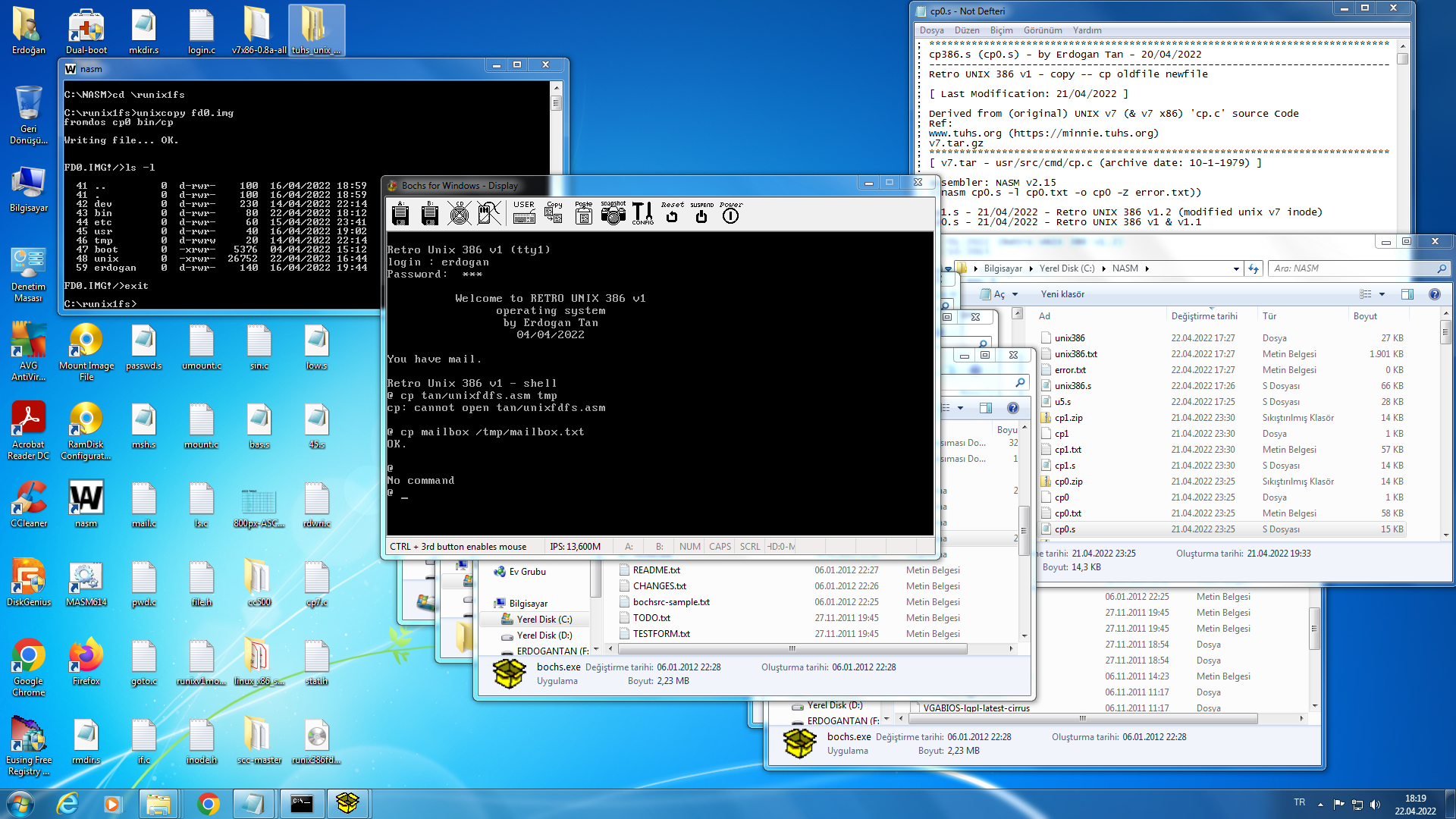Click the Bochs Power icon
1456x819 pixels.
[x=731, y=213]
